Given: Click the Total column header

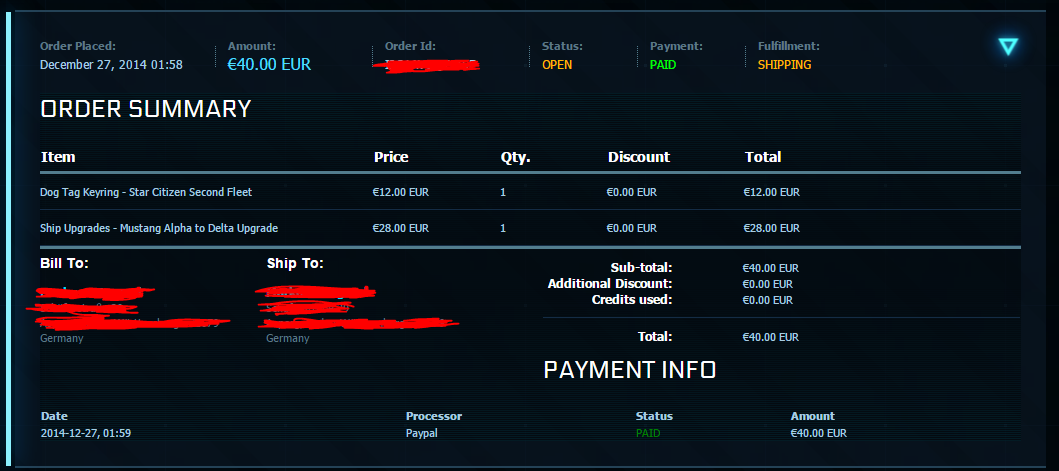Looking at the screenshot, I should (763, 157).
